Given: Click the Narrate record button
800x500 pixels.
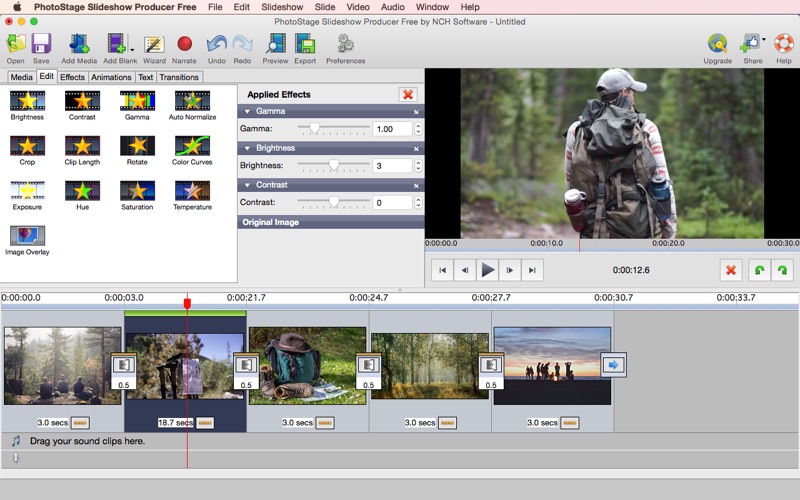Looking at the screenshot, I should (x=184, y=44).
